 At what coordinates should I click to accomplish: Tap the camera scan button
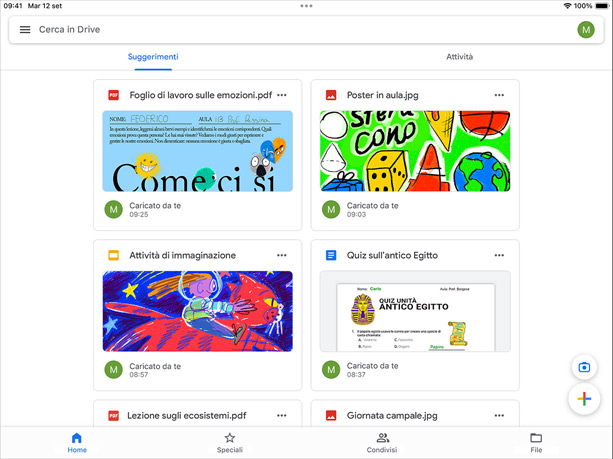pyautogui.click(x=583, y=367)
